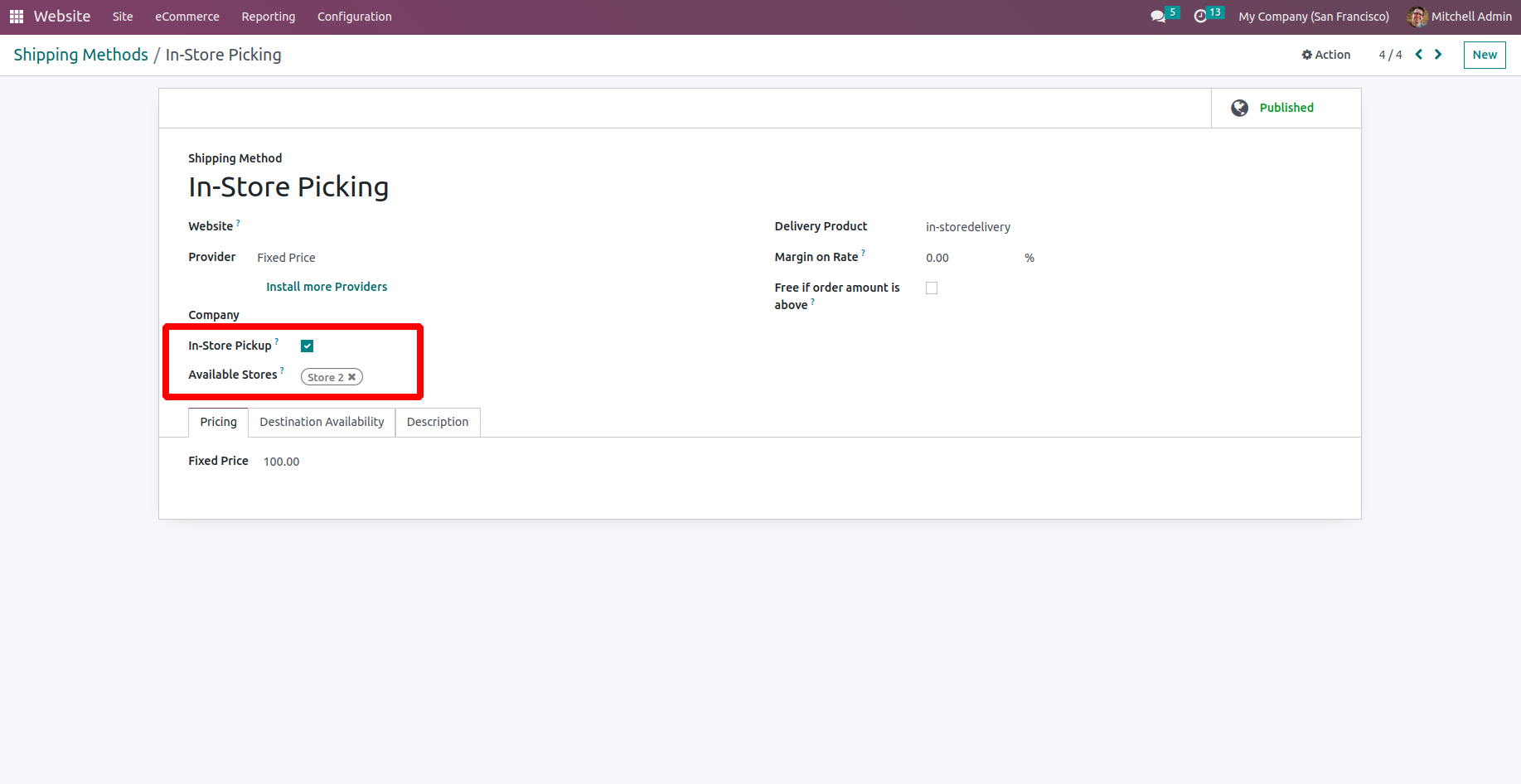Open the eCommerce menu
This screenshot has width=1521, height=784.
[x=187, y=17]
